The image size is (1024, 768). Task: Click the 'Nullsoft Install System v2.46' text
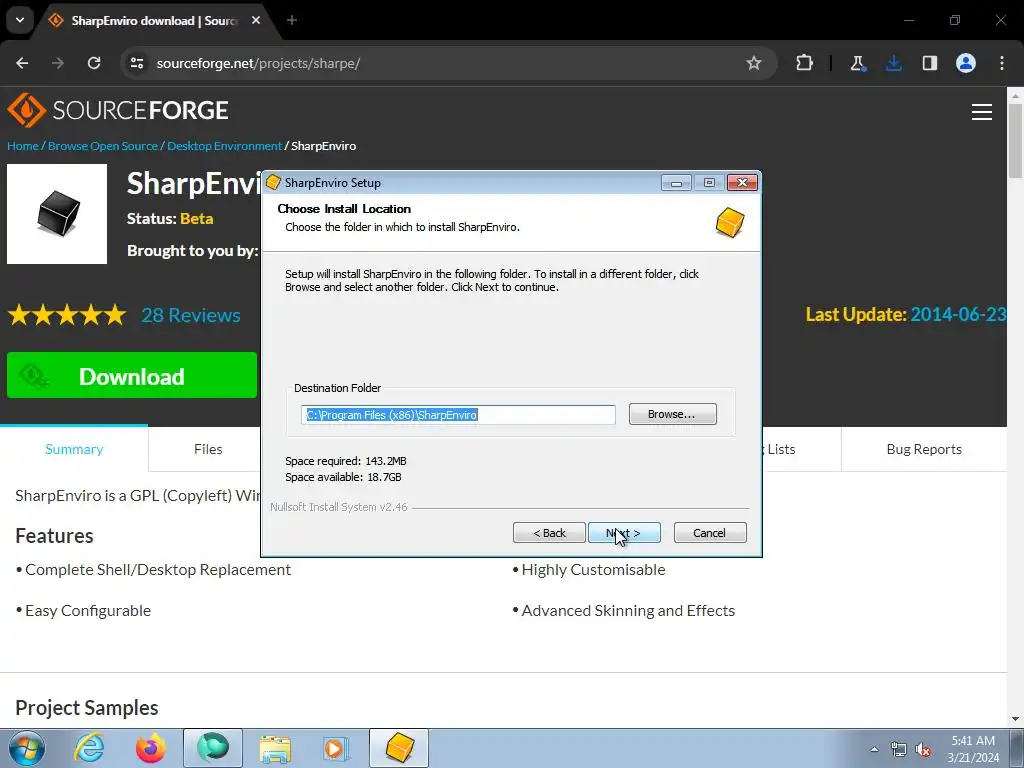[x=339, y=507]
